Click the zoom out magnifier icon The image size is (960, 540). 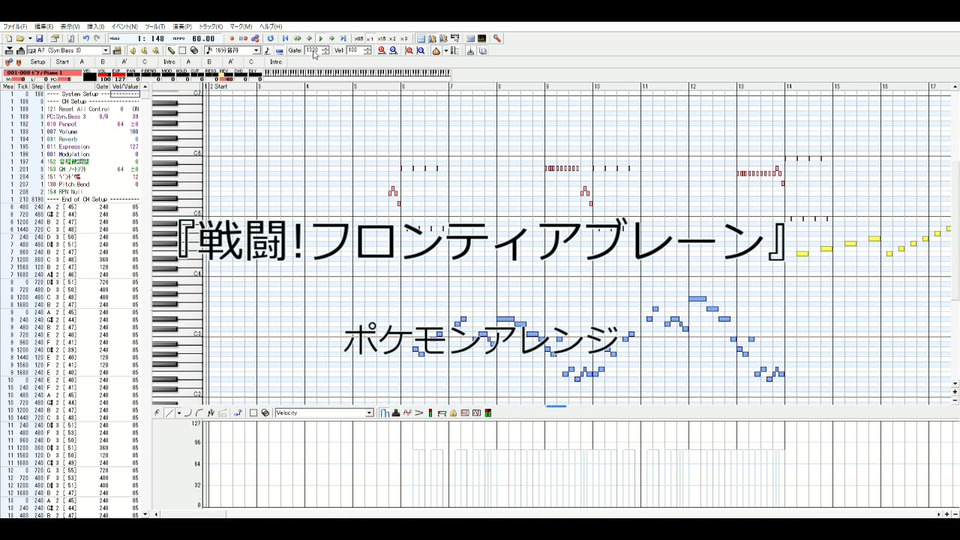pyautogui.click(x=393, y=51)
